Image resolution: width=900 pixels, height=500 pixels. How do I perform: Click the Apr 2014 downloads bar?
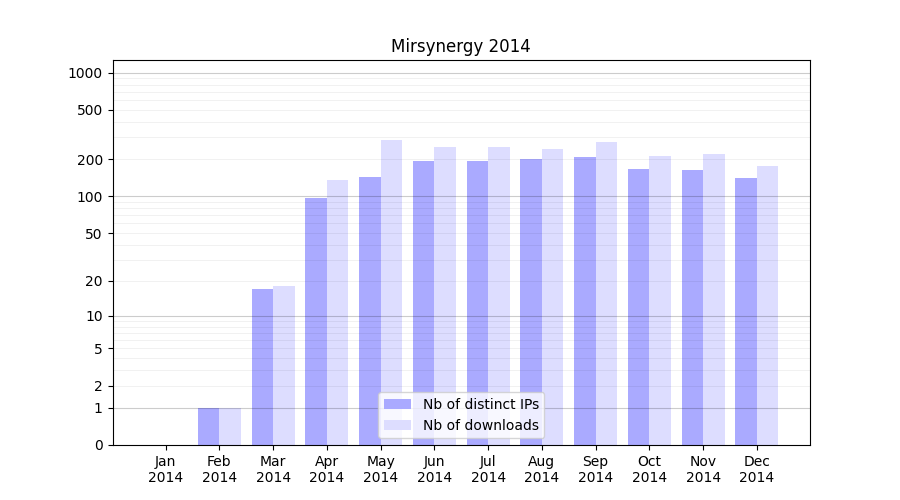click(337, 312)
